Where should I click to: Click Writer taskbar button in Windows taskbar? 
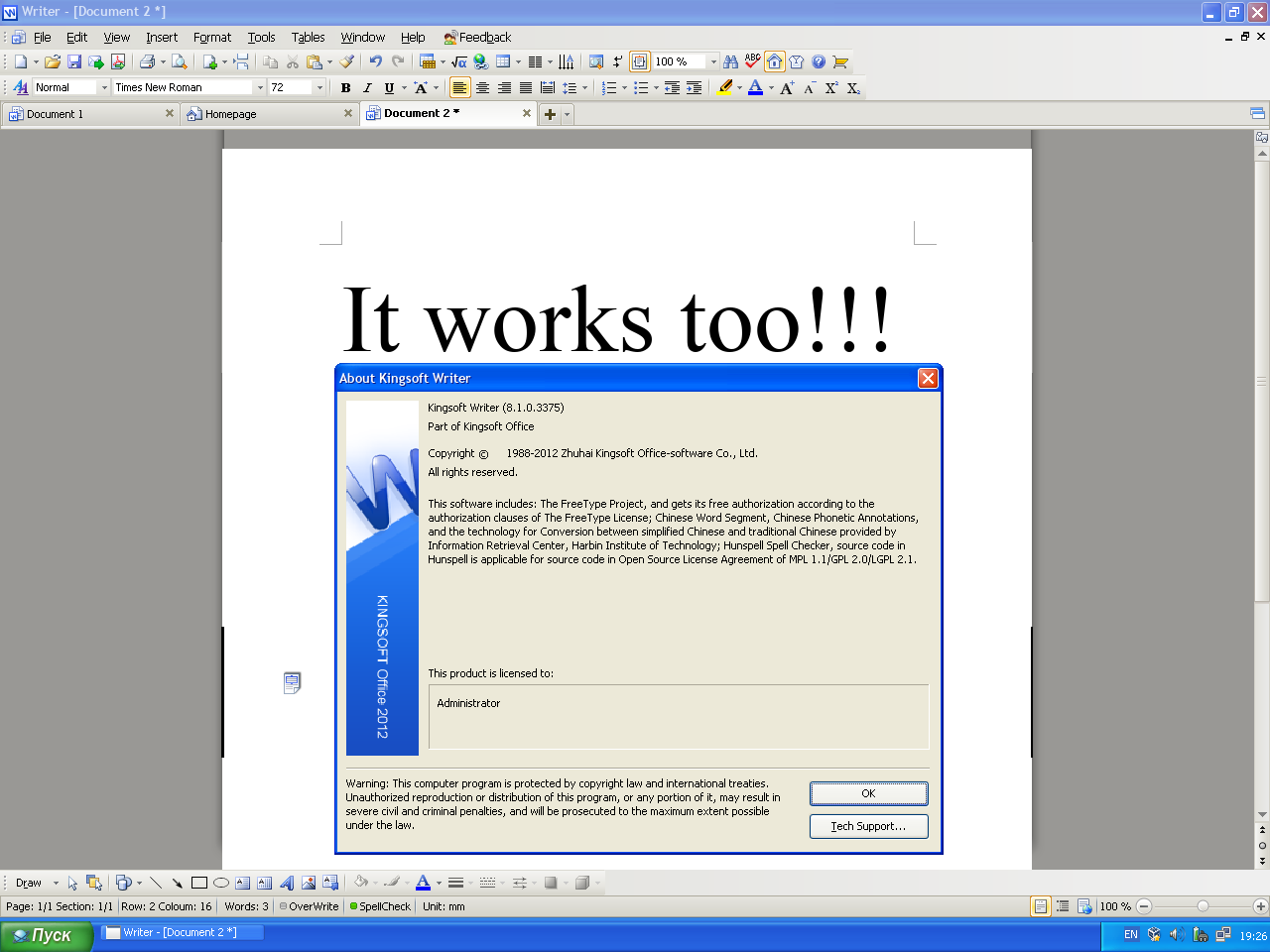[183, 932]
